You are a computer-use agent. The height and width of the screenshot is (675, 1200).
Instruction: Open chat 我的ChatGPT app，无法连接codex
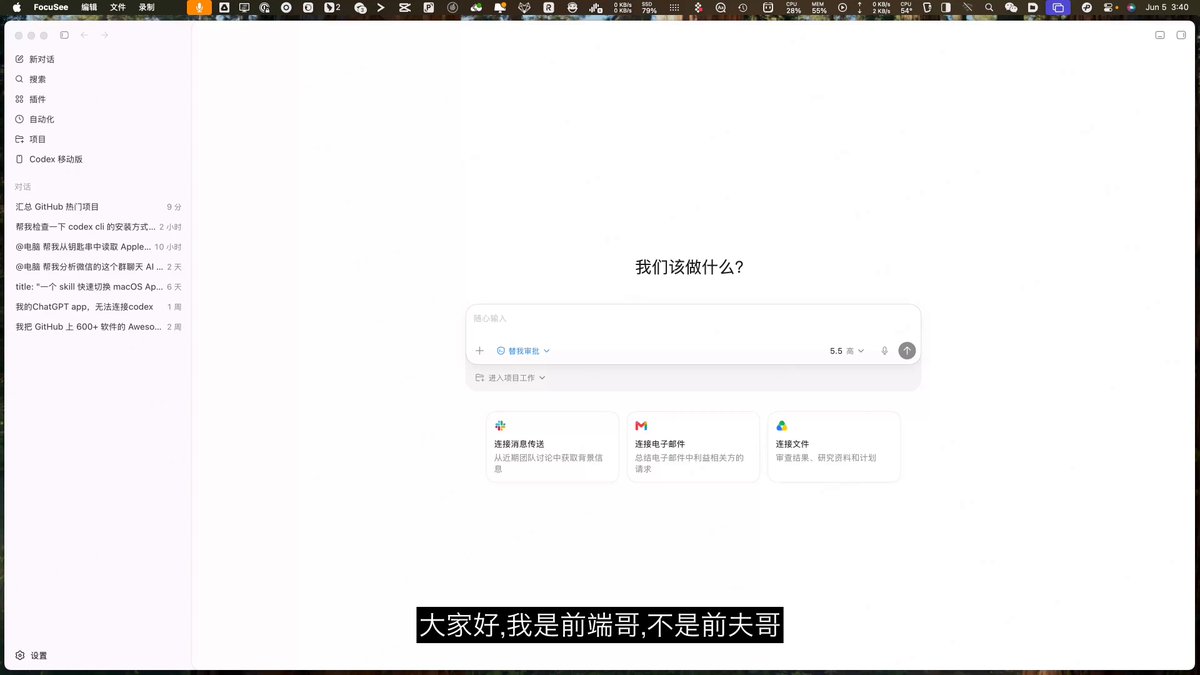pyautogui.click(x=98, y=307)
